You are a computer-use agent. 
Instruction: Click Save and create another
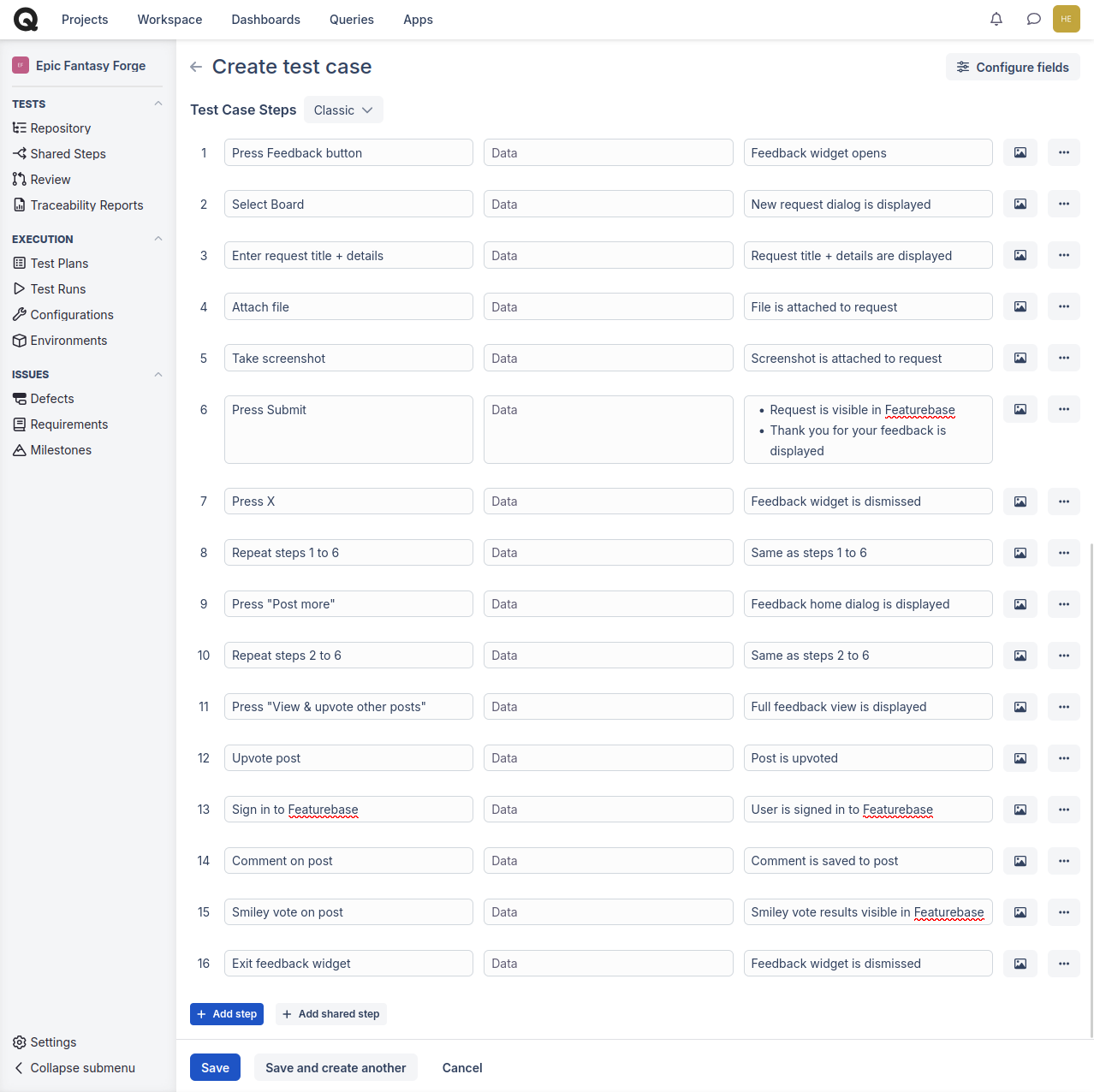(336, 1067)
